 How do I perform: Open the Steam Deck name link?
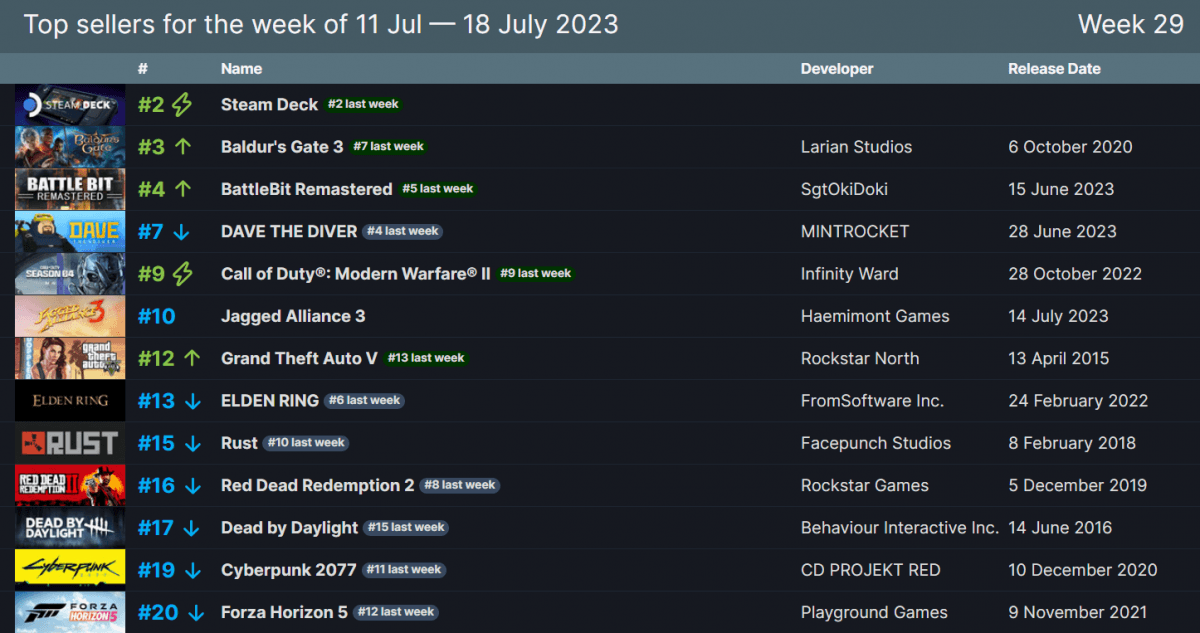[269, 104]
